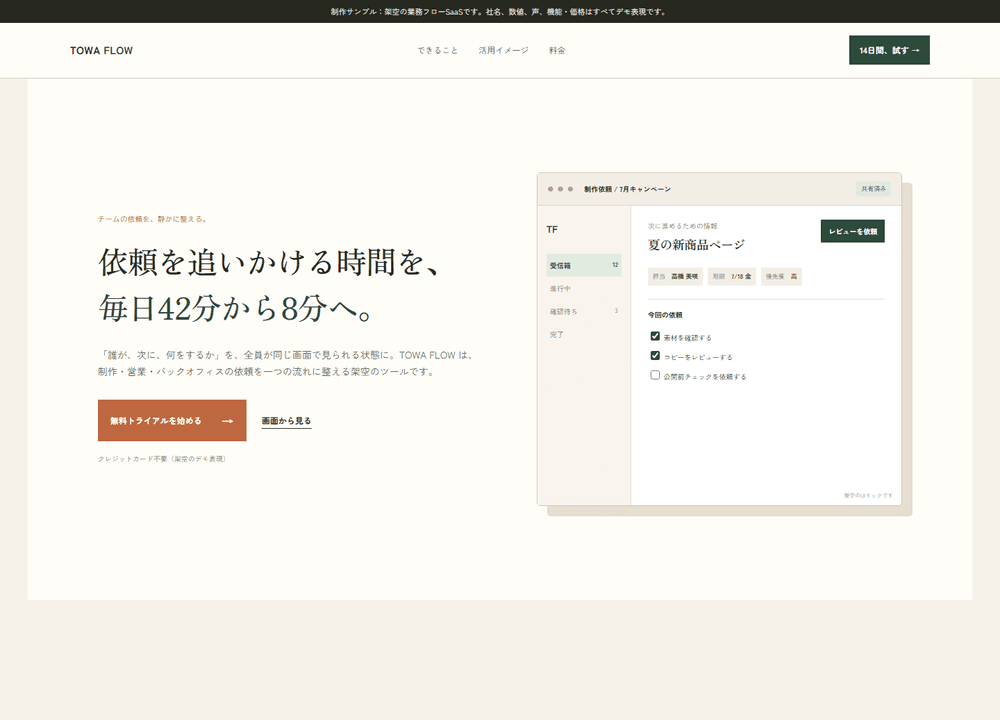Go to 活用イメージ in the navigation
The width and height of the screenshot is (1000, 720).
(x=503, y=50)
